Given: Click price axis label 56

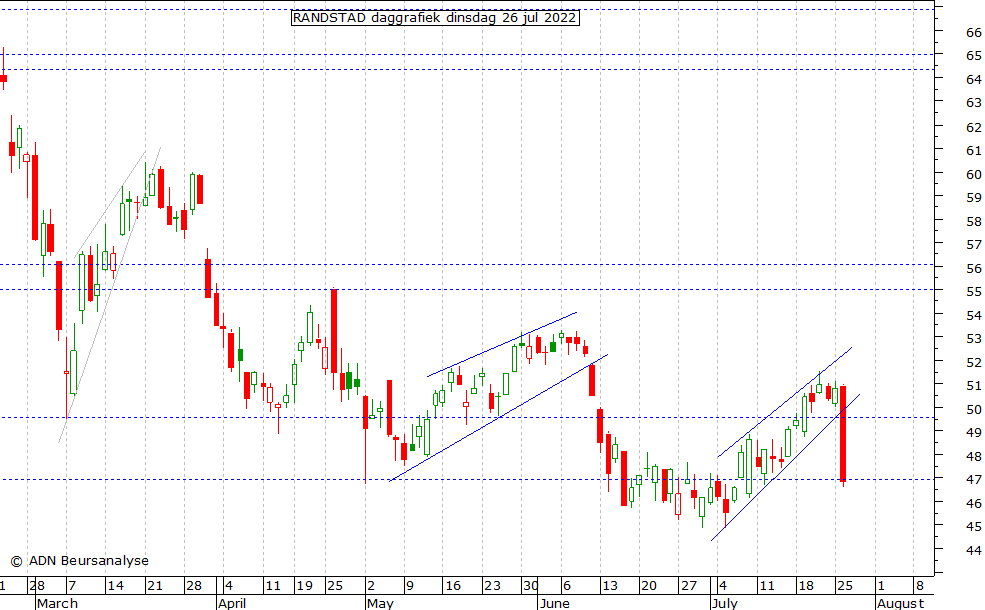Looking at the screenshot, I should click(974, 269).
